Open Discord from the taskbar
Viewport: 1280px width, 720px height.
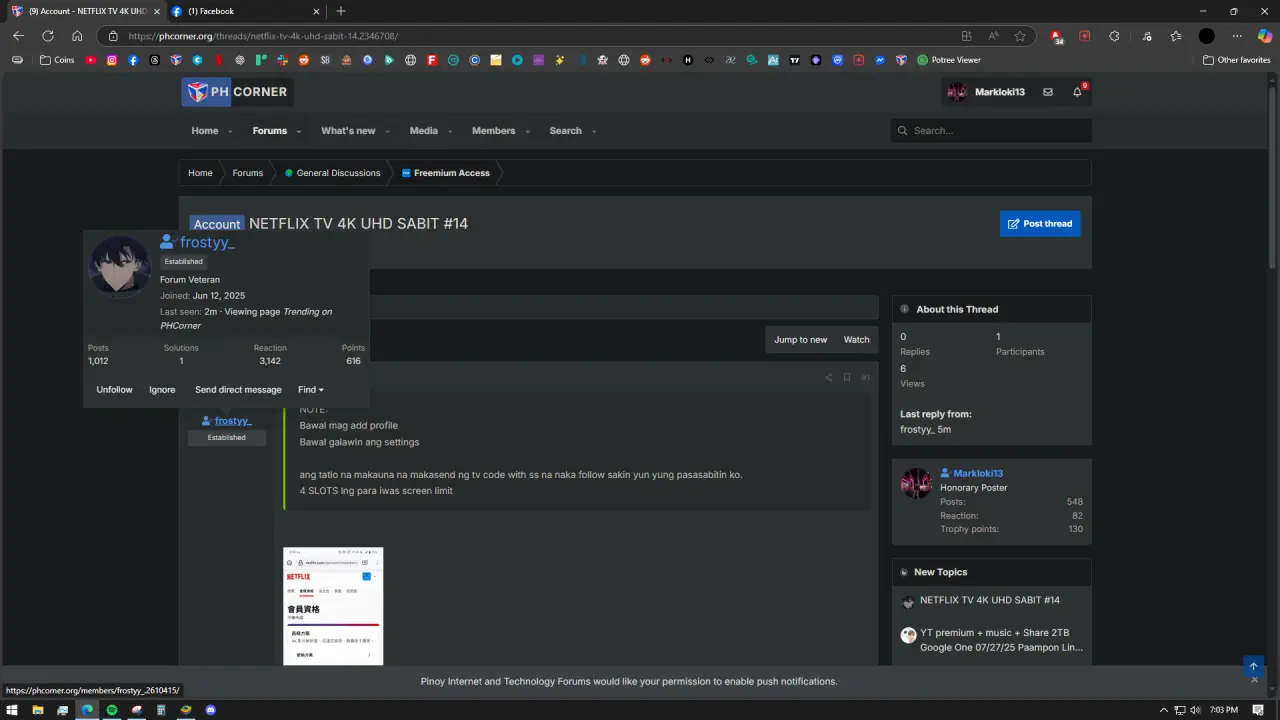tap(210, 710)
